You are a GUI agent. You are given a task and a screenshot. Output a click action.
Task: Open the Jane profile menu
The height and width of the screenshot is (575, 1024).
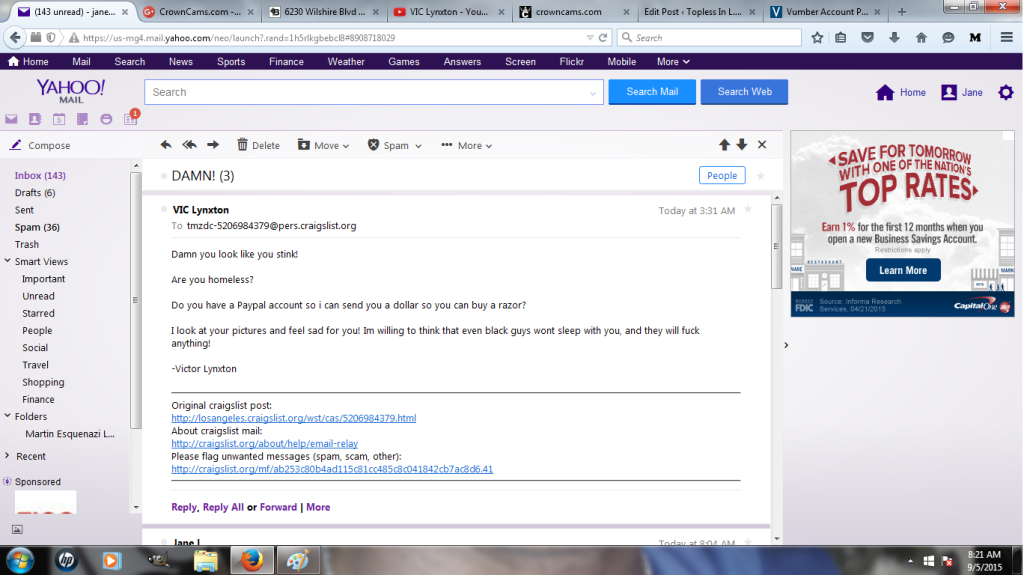[x=962, y=92]
